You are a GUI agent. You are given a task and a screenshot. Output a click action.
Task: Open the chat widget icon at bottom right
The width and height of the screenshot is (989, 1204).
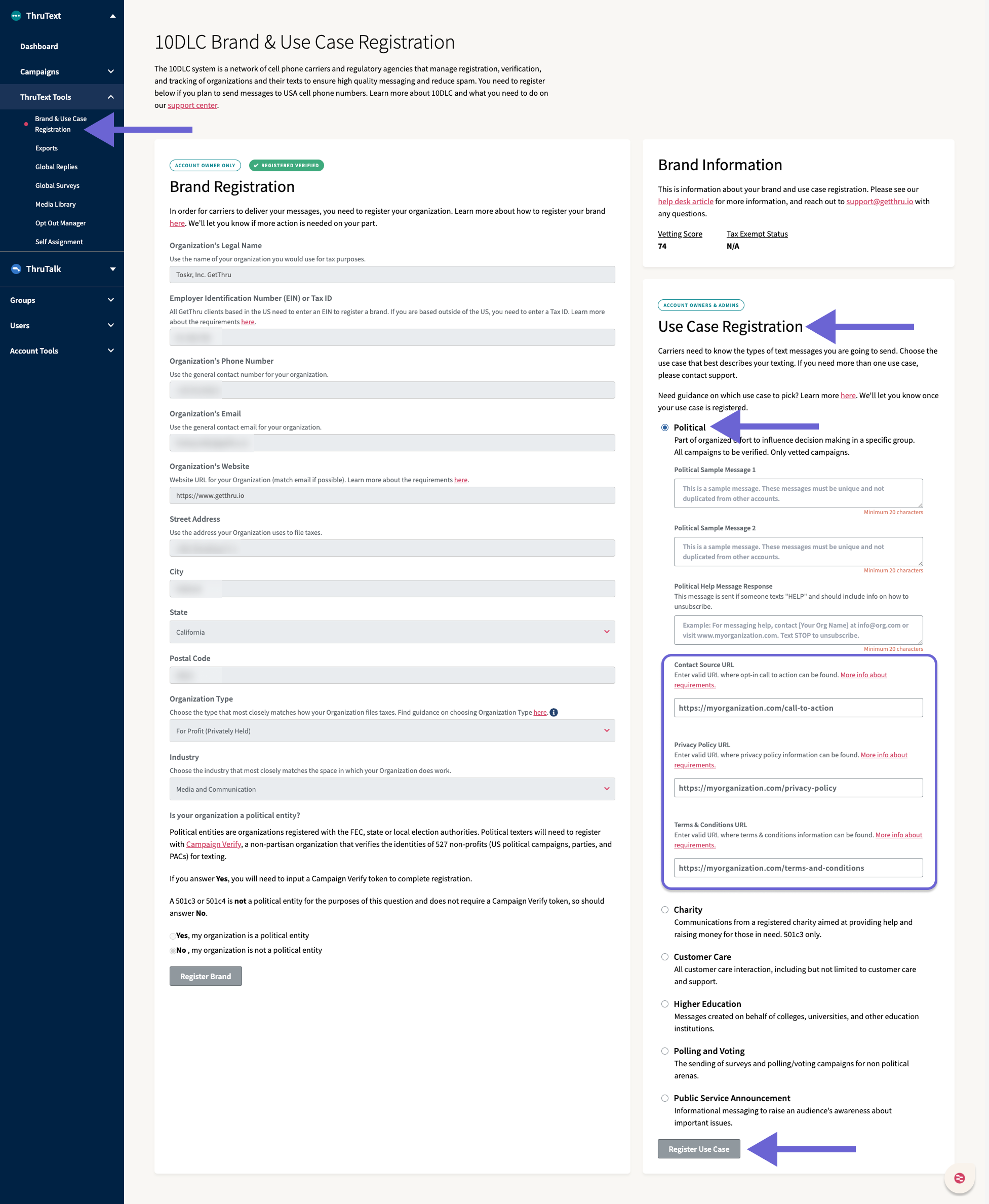(959, 1178)
